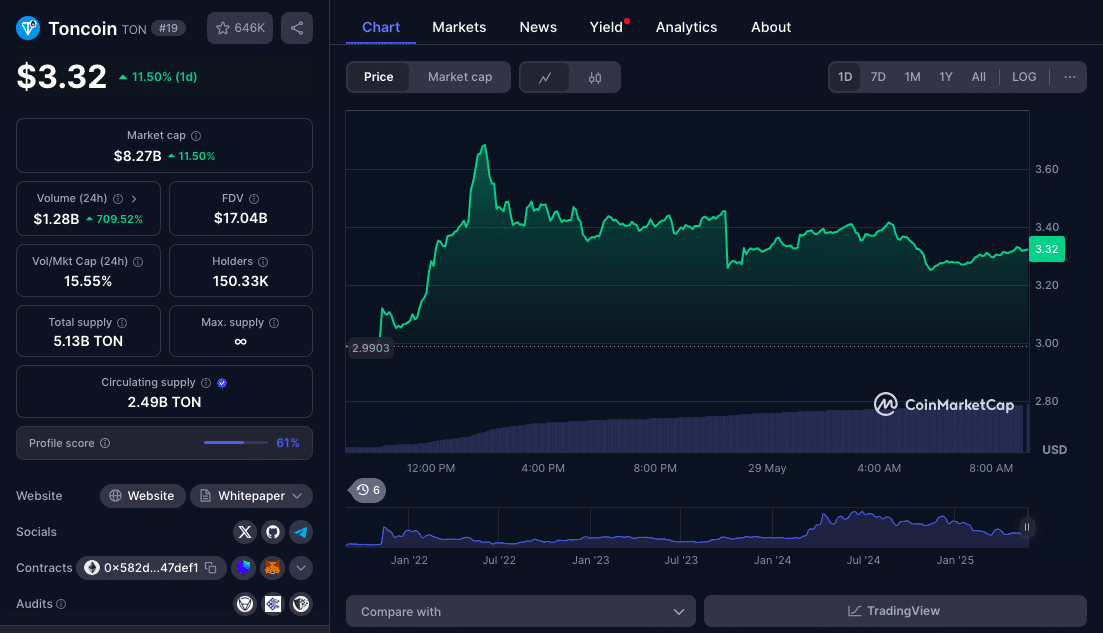Open the FDV info icon

click(254, 199)
